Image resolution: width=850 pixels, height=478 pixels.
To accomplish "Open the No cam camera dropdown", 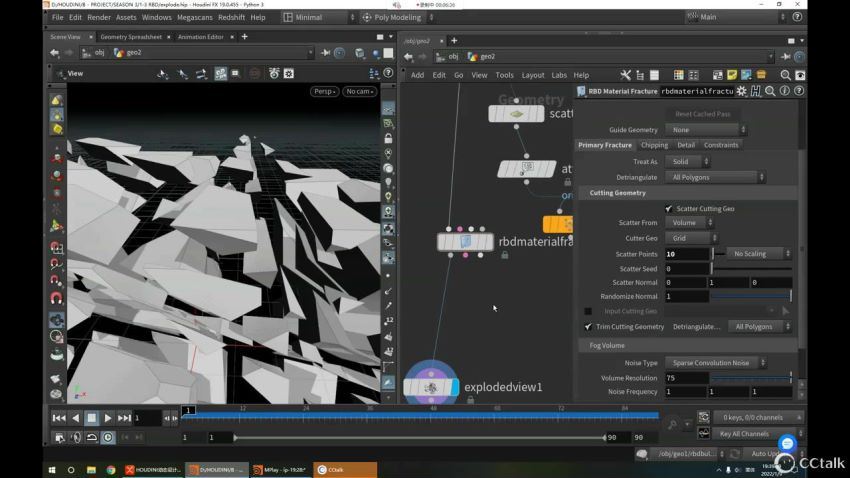I will click(x=360, y=92).
